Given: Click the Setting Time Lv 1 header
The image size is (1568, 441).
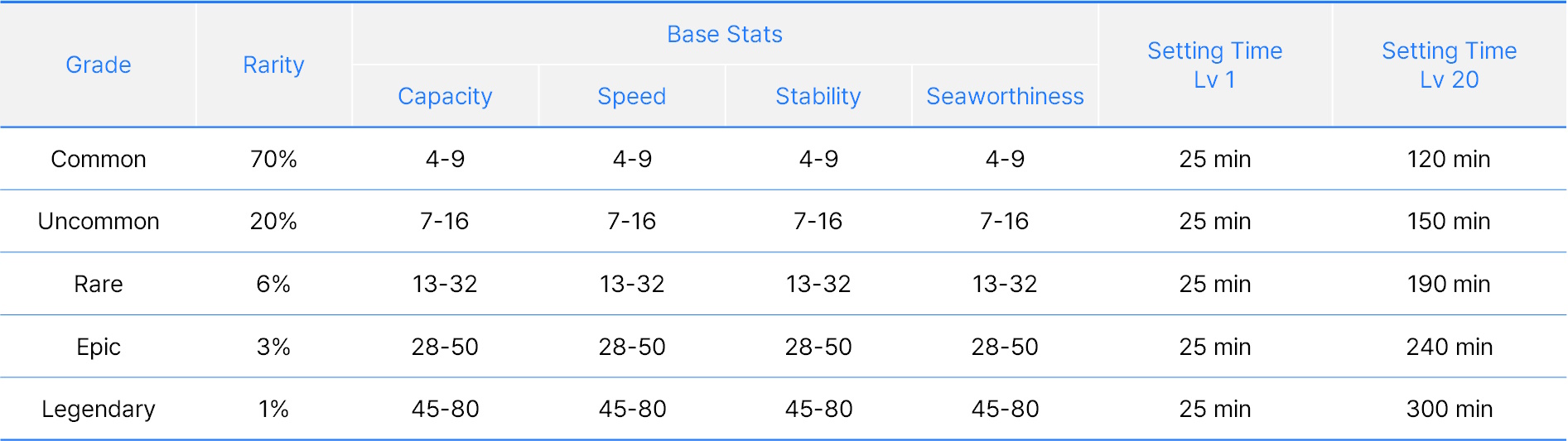Looking at the screenshot, I should point(1214,65).
